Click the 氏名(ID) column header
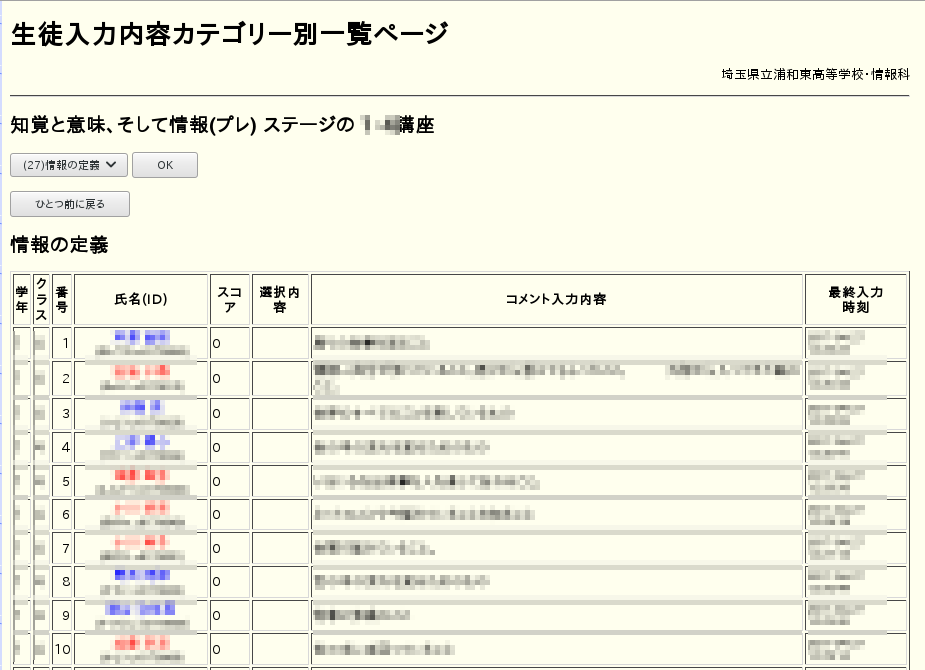The image size is (925, 670). (141, 299)
